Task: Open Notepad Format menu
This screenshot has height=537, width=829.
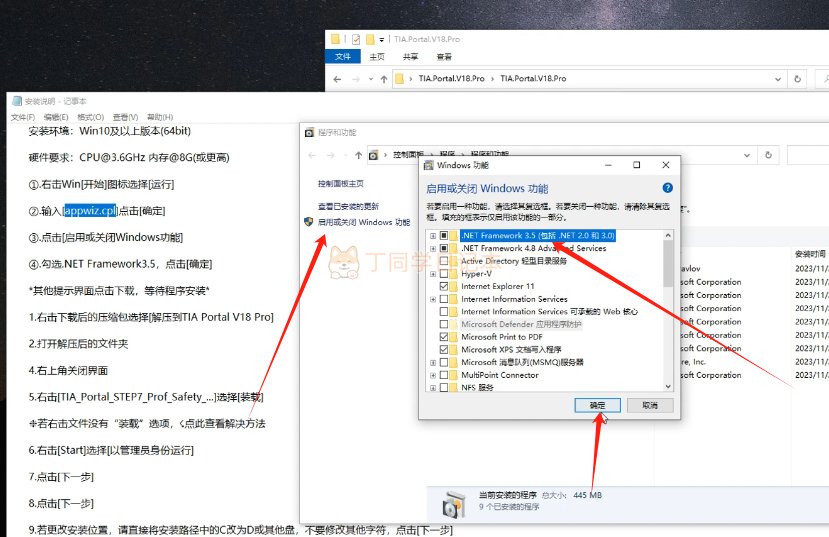Action: tap(90, 117)
